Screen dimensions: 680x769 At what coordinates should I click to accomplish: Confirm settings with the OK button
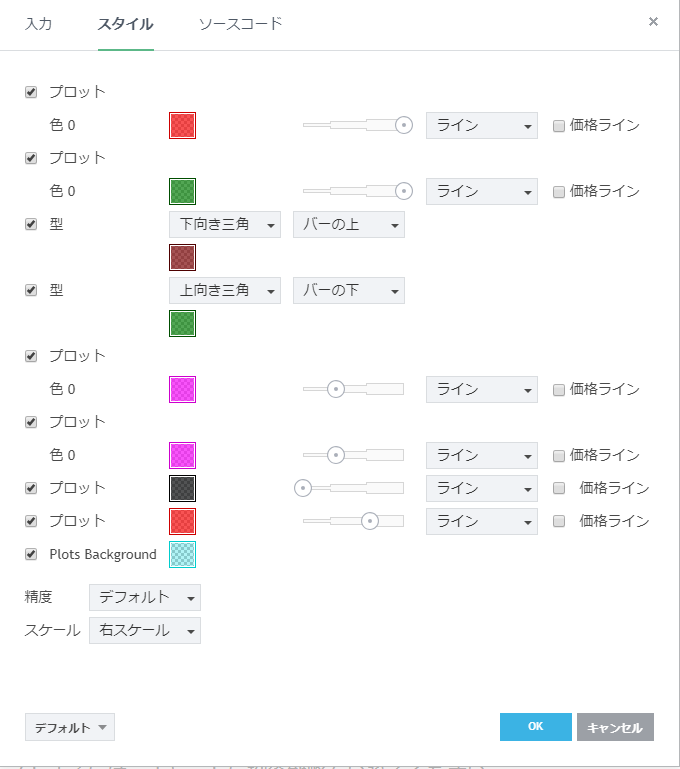point(535,727)
